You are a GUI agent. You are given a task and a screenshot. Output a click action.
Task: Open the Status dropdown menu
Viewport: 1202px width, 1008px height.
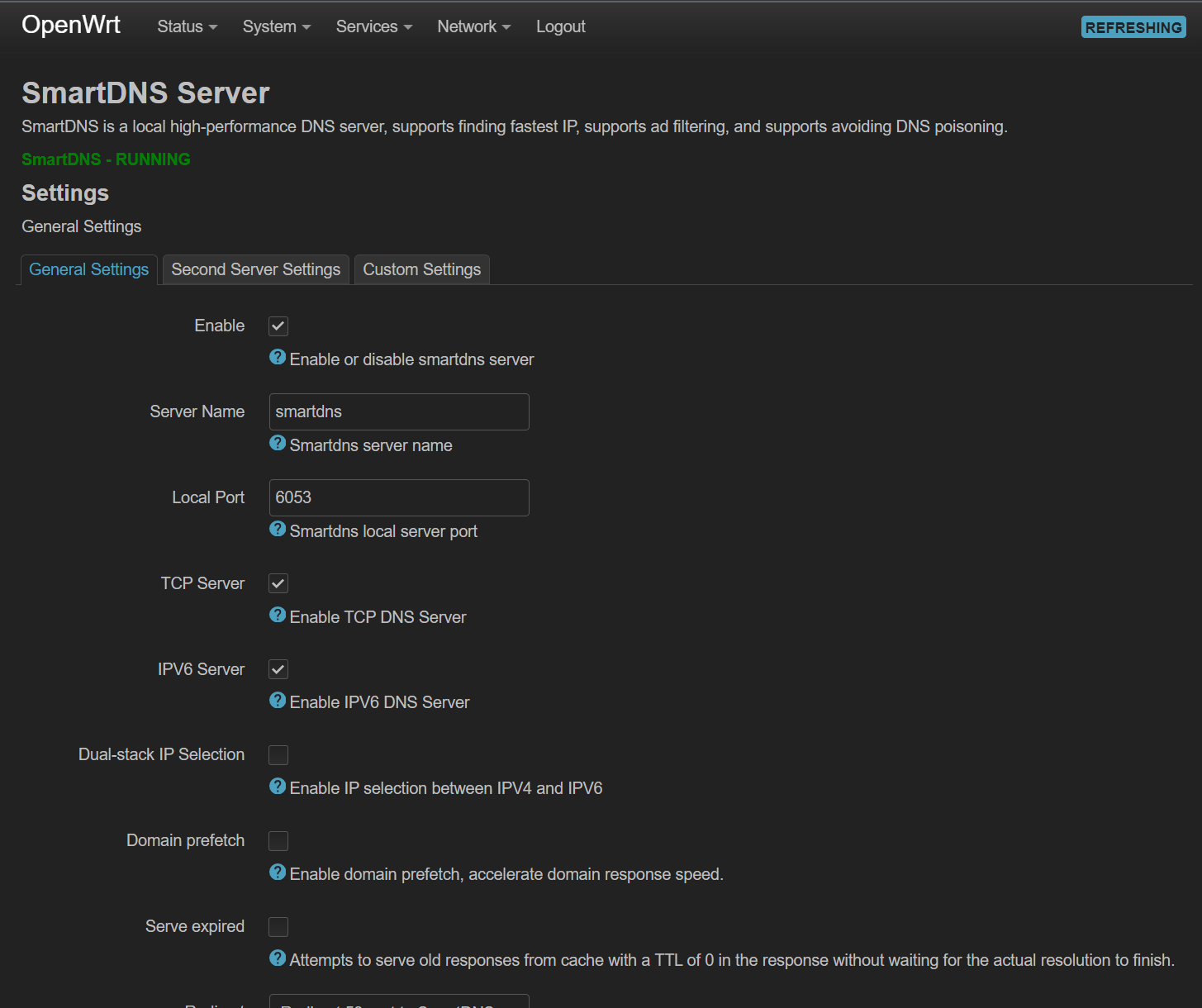(187, 26)
